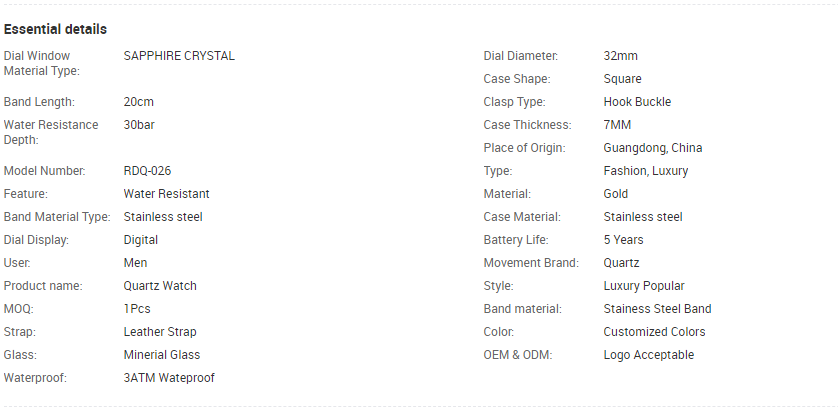Click the Hook Buckle clasp type value

point(637,102)
